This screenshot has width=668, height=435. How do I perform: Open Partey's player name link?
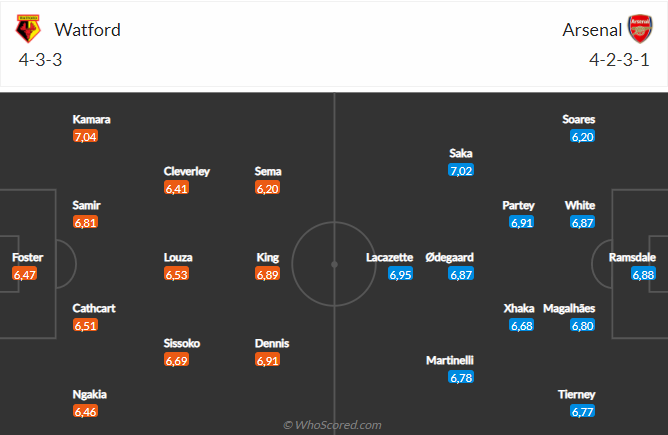point(518,205)
